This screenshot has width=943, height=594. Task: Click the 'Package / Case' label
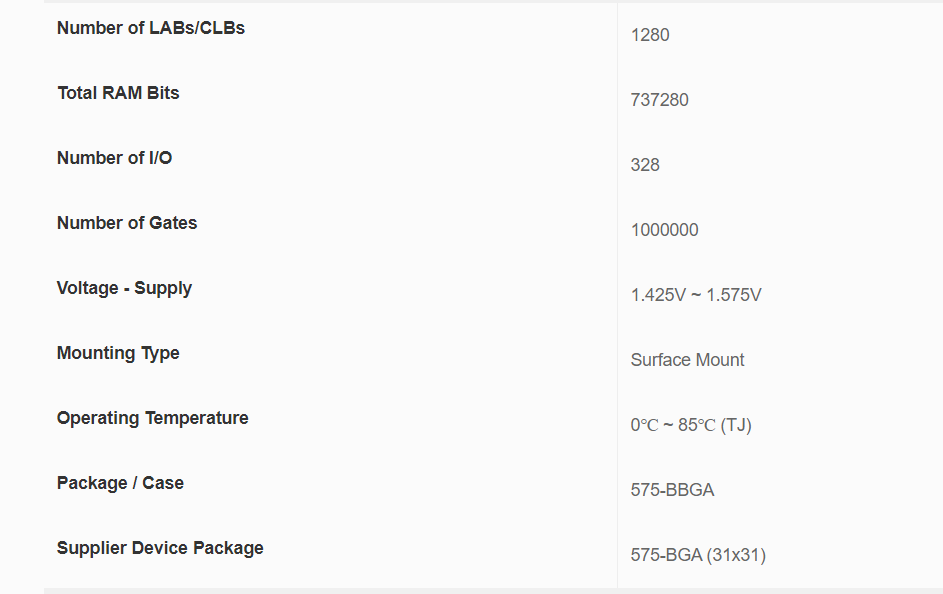coord(120,483)
